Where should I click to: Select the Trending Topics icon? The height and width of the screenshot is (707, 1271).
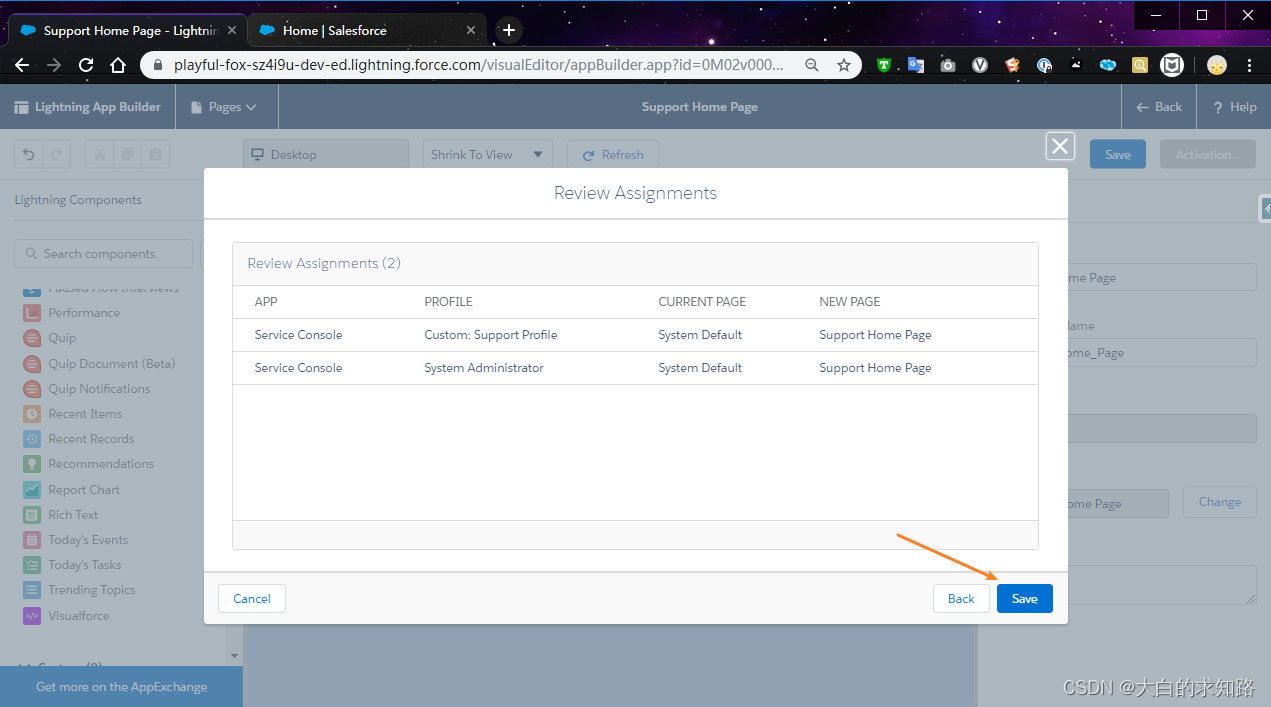click(32, 590)
